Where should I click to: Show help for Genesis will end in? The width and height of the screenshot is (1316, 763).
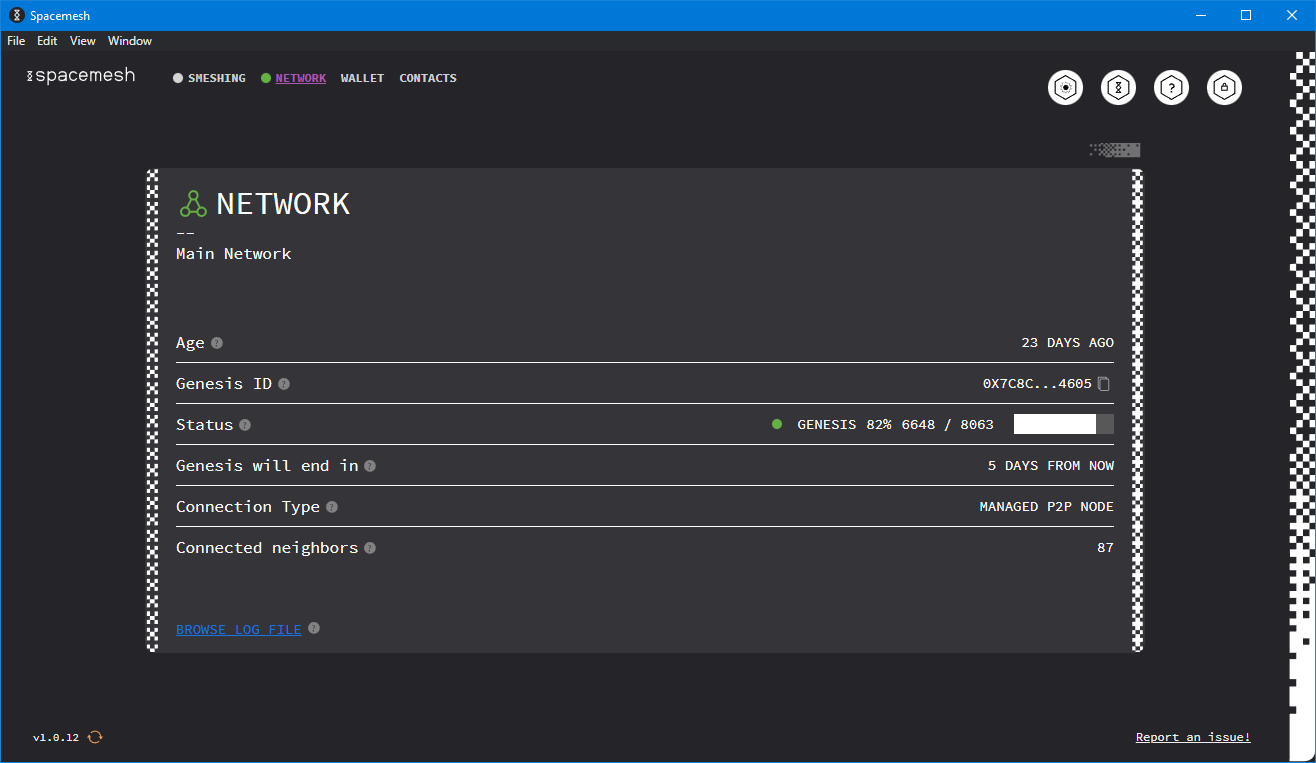pyautogui.click(x=370, y=466)
